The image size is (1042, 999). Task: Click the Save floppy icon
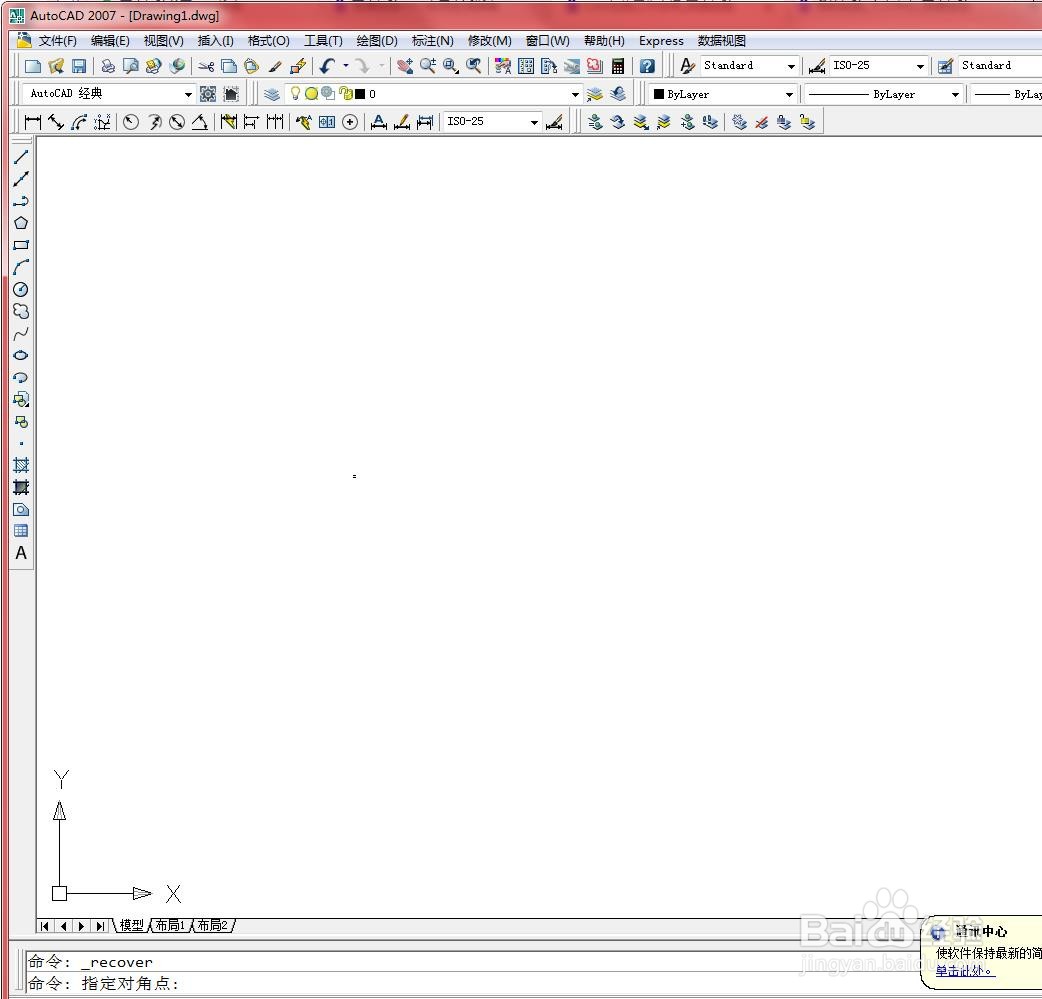tap(79, 66)
